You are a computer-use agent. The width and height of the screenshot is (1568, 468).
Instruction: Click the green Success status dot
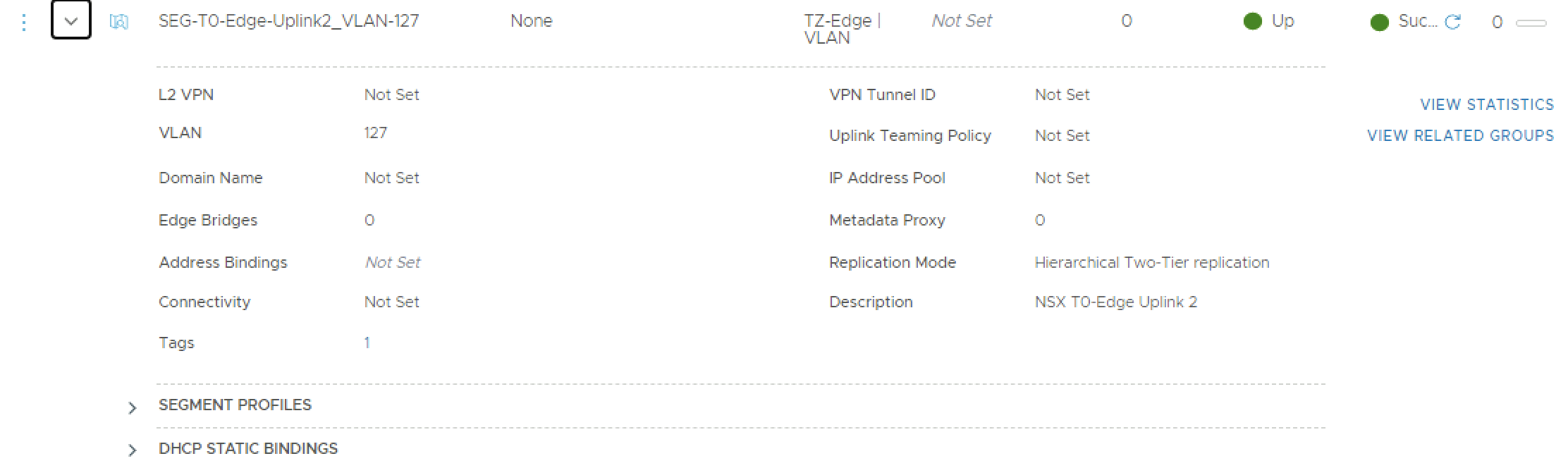1379,23
